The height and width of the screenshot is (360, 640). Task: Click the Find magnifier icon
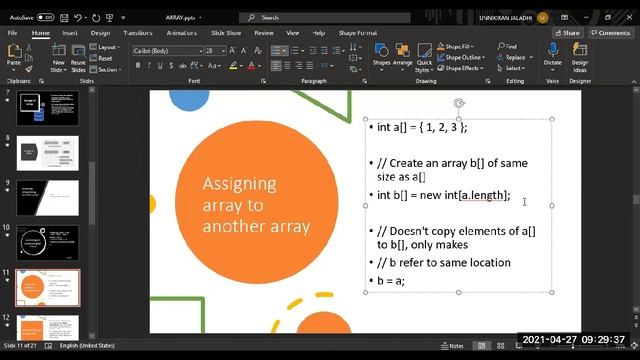point(507,46)
